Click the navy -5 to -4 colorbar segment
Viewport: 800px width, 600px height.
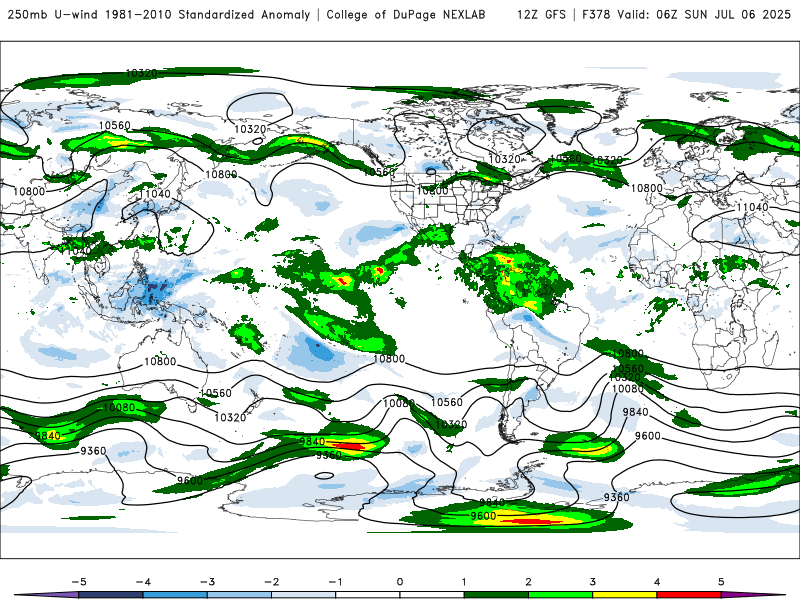[x=111, y=595]
